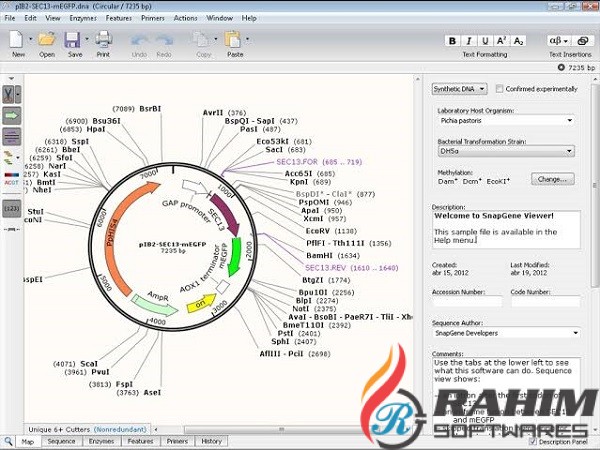Expand the Laboratory Host Organism dropdown
This screenshot has height=450, width=600.
505,120
